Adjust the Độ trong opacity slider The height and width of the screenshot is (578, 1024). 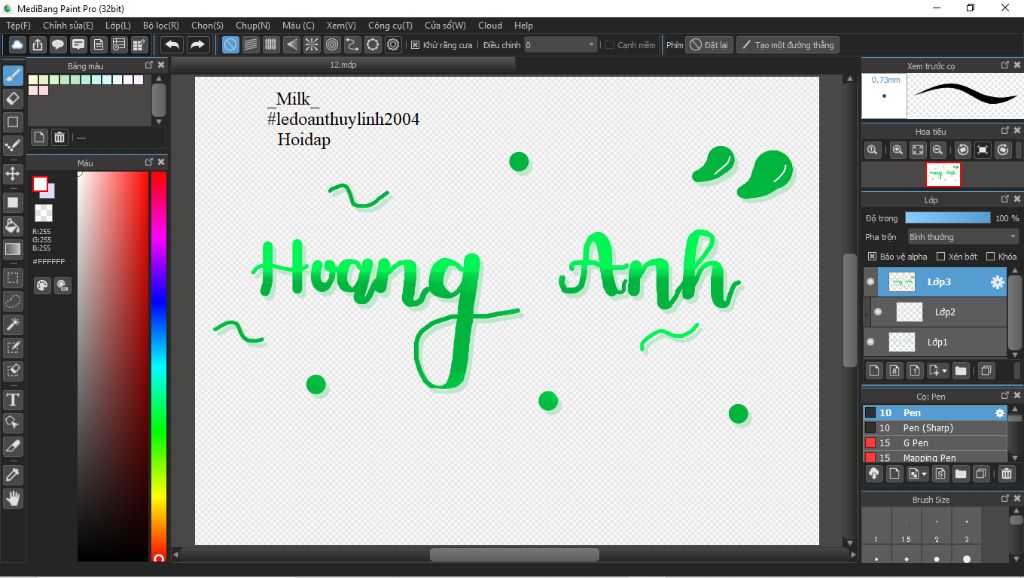pos(948,218)
